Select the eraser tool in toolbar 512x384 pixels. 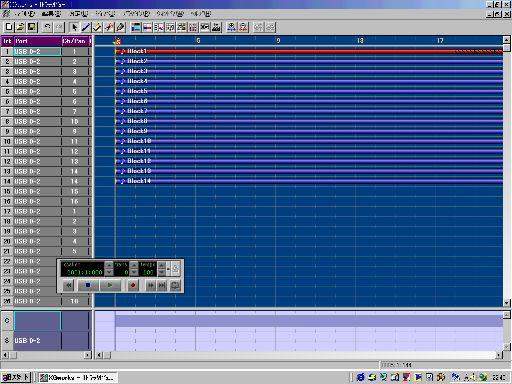pyautogui.click(x=120, y=27)
